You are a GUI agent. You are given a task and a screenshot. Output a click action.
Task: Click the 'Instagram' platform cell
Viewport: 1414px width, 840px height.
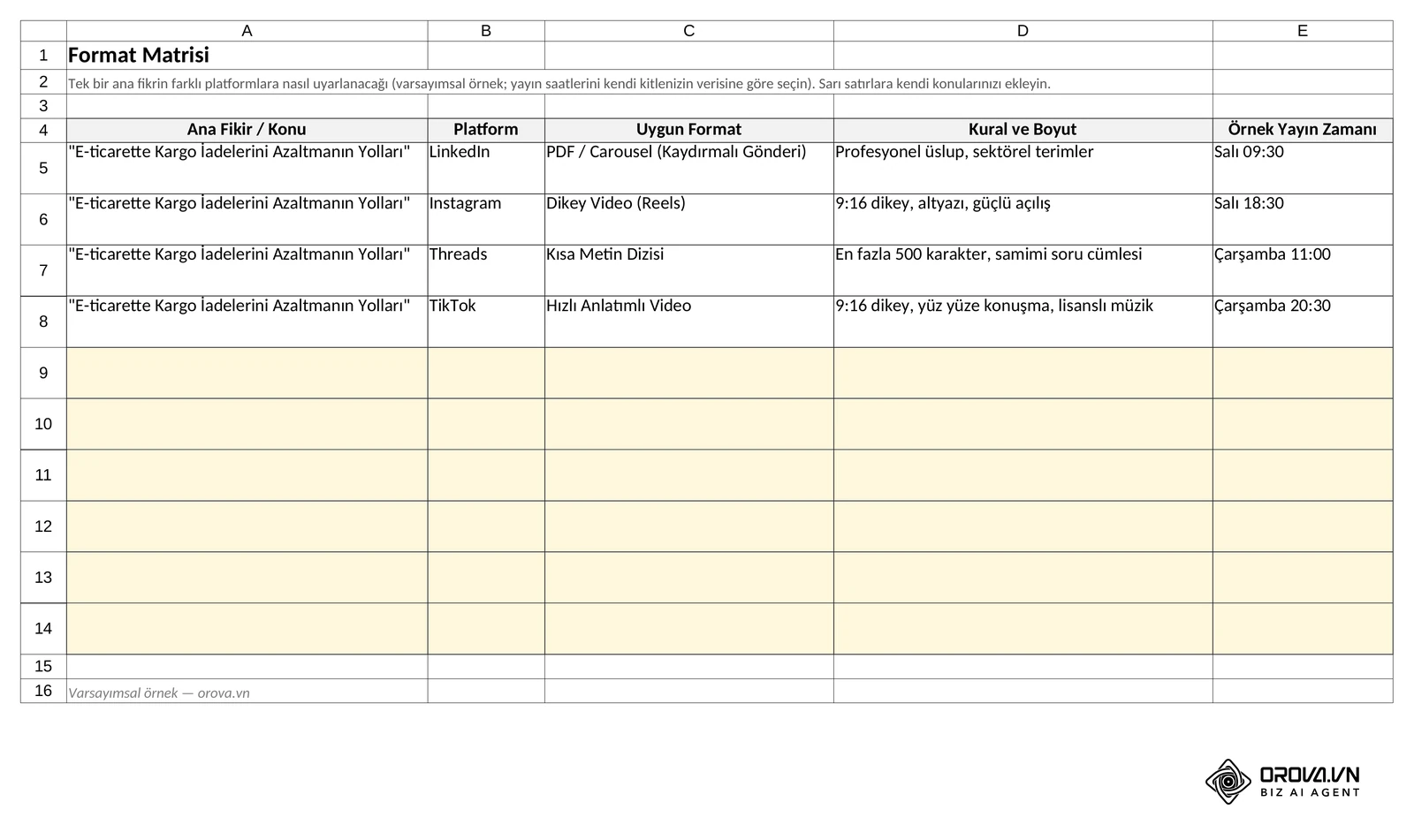point(486,219)
